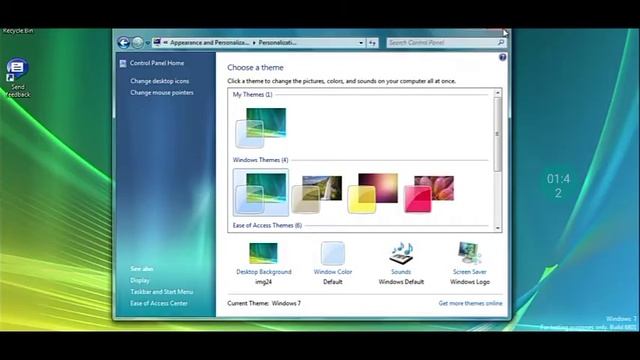Viewport: 640px width, 360px height.
Task: Click the Desktop Background image icon
Action: [263, 253]
